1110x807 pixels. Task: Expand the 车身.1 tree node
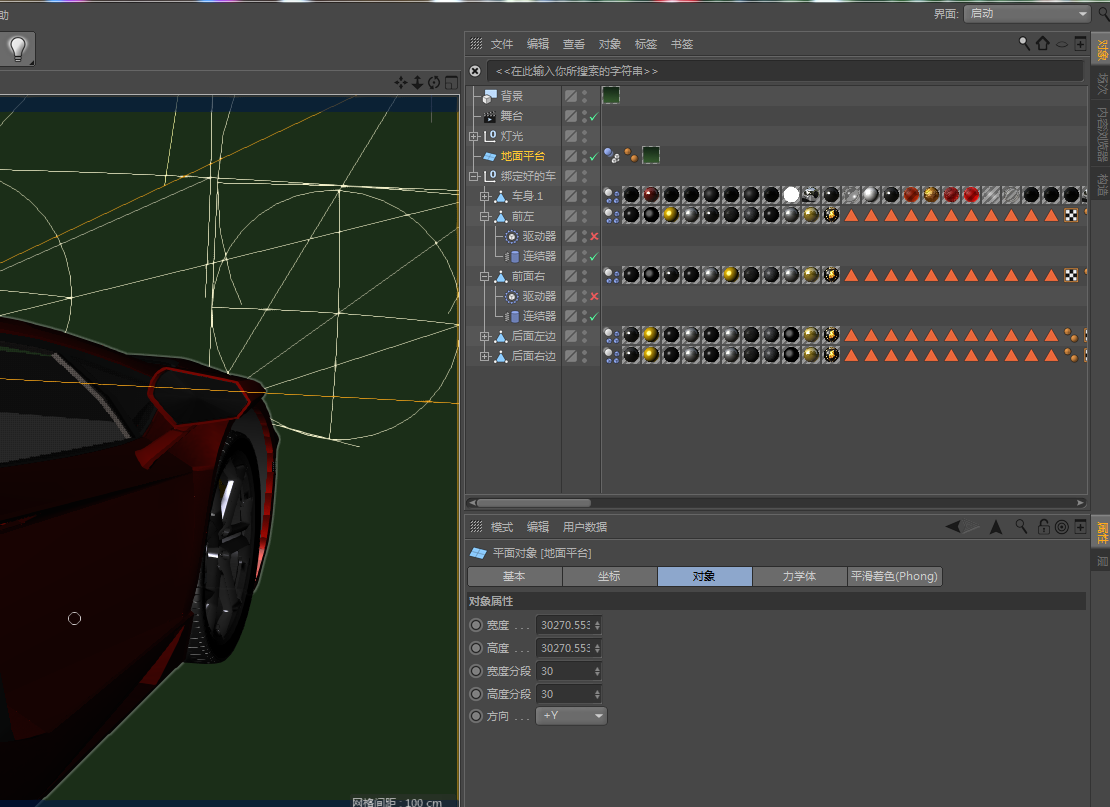pyautogui.click(x=485, y=196)
